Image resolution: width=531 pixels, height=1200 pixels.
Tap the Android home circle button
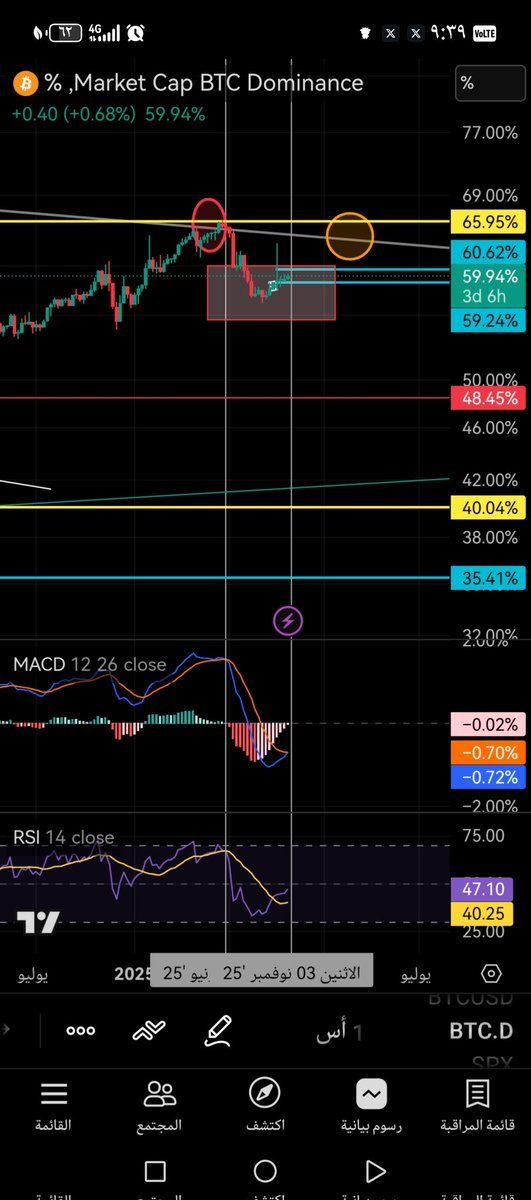tap(265, 1171)
